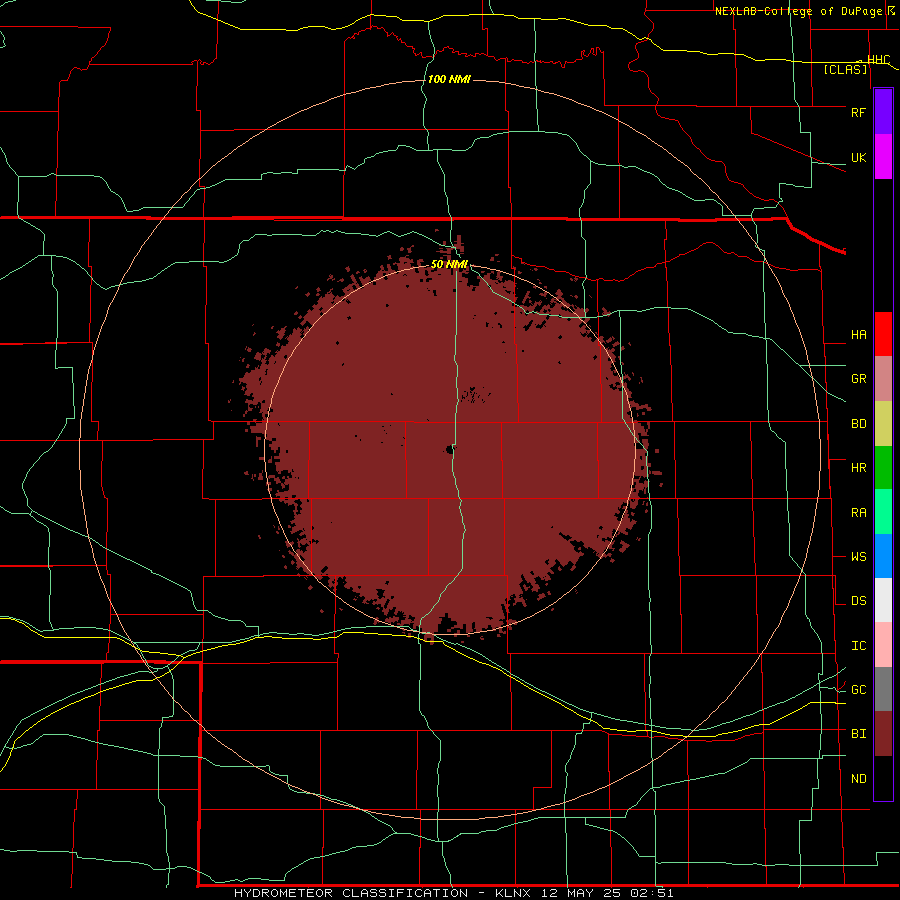Click the brown BI legend swatch
Image resolution: width=900 pixels, height=900 pixels.
[x=883, y=734]
